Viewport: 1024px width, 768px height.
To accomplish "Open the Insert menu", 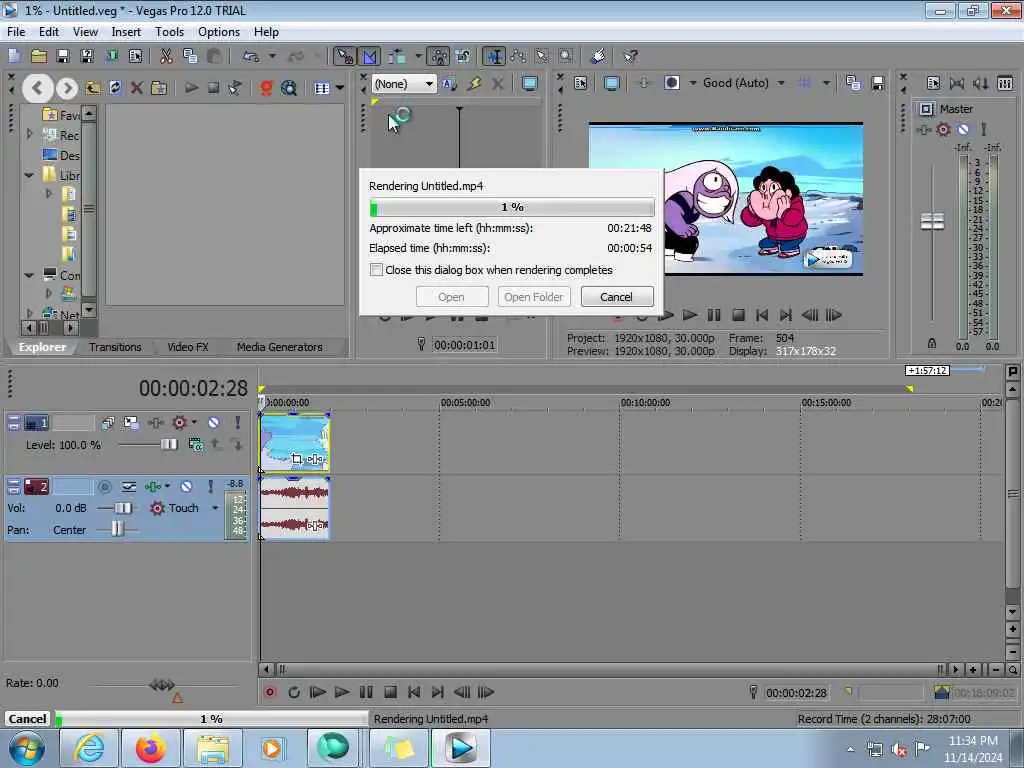I will 126,32.
